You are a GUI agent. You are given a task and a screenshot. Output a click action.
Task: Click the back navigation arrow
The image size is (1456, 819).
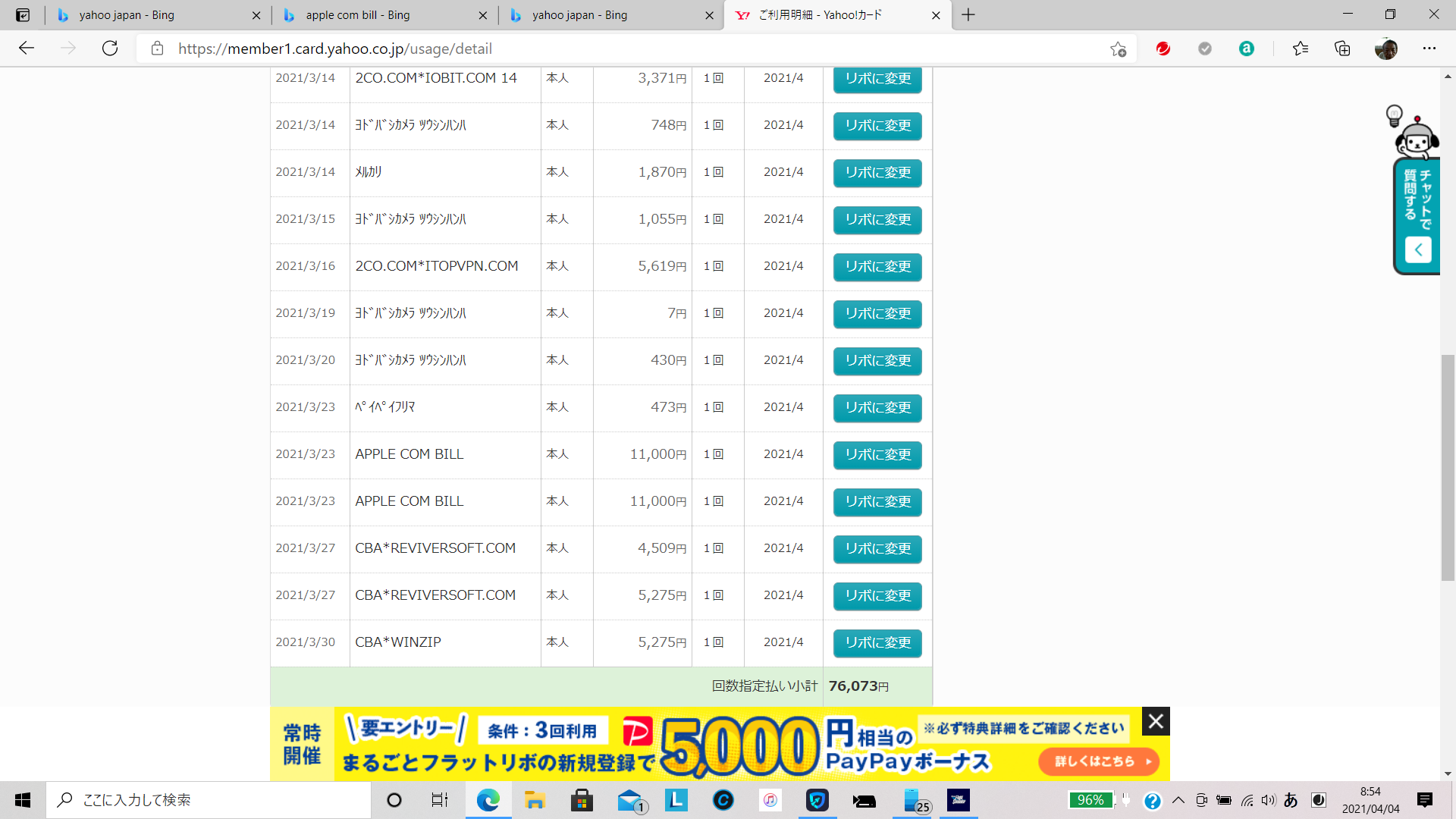click(x=27, y=49)
